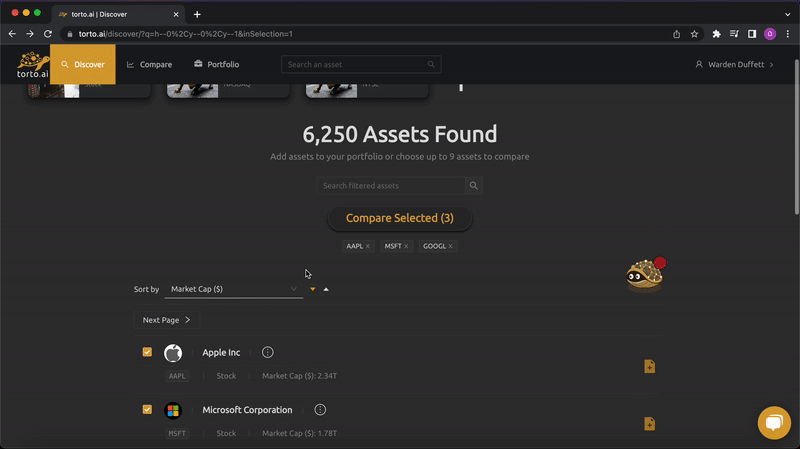Viewport: 800px width, 449px height.
Task: Open Chrome profile avatar
Action: coord(770,34)
